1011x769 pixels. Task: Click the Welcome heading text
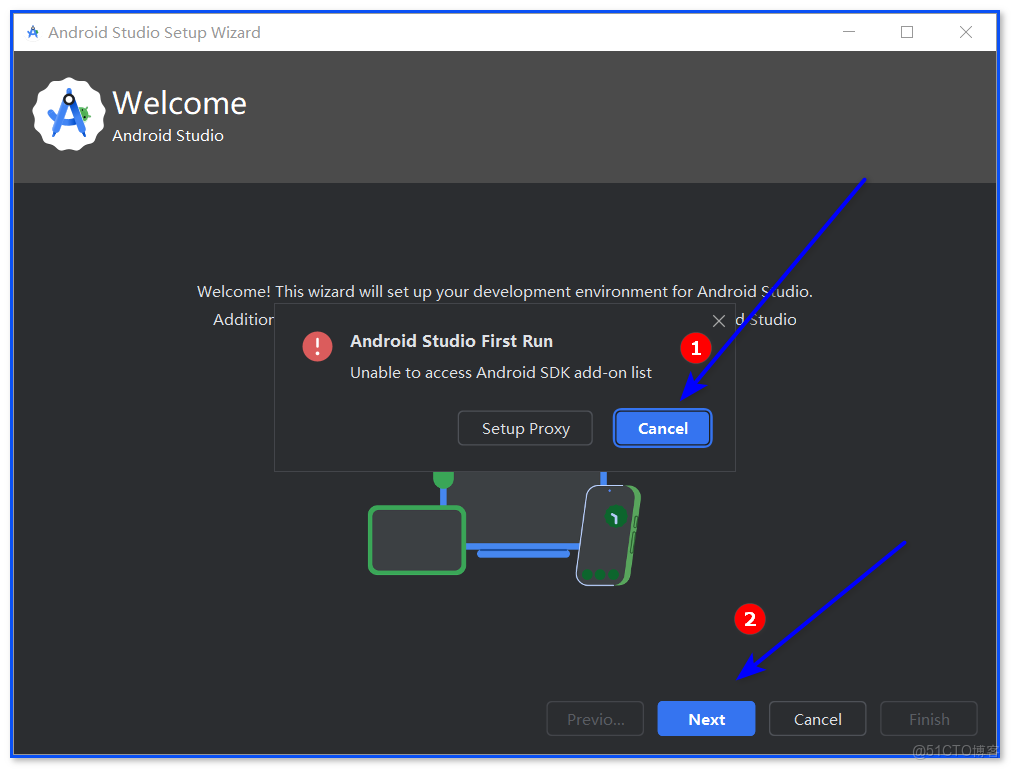(180, 102)
